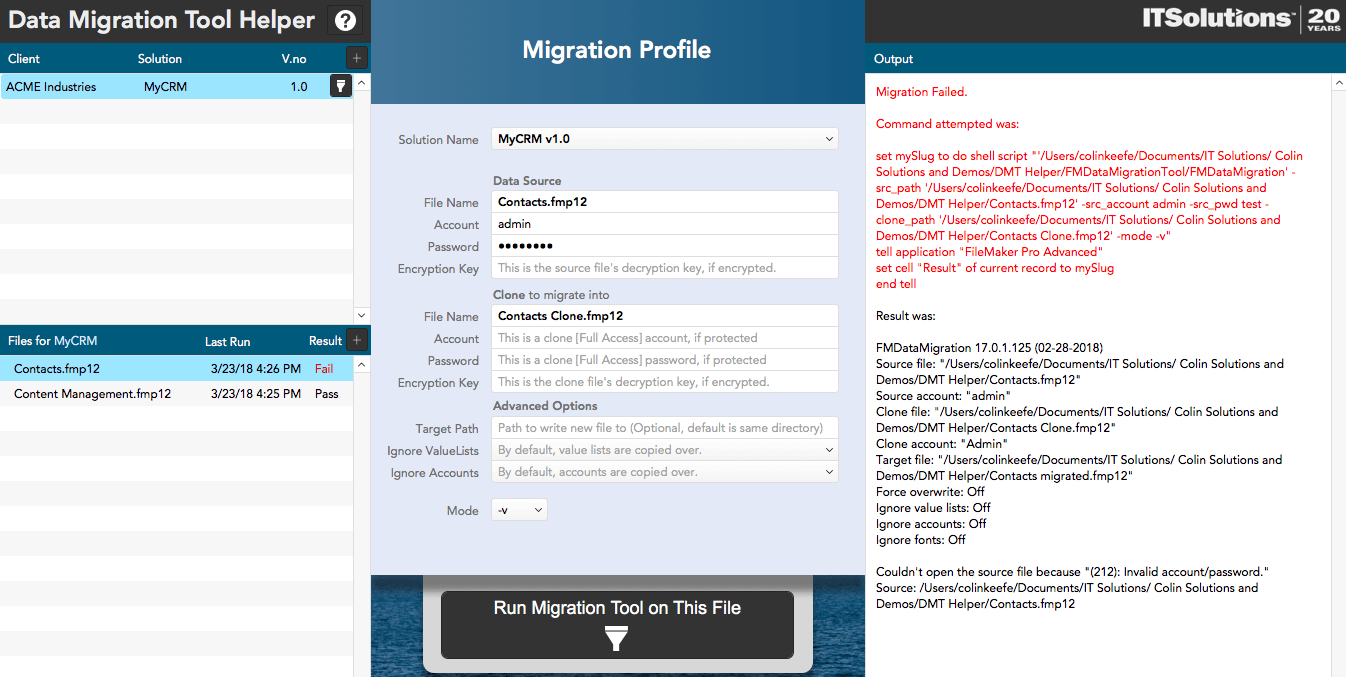
Task: Click the Output panel scroll up arrow
Action: (1338, 81)
